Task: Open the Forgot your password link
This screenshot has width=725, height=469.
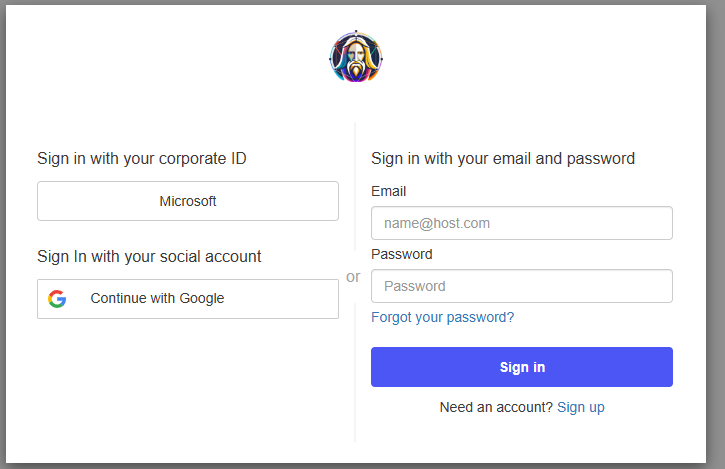Action: point(442,318)
